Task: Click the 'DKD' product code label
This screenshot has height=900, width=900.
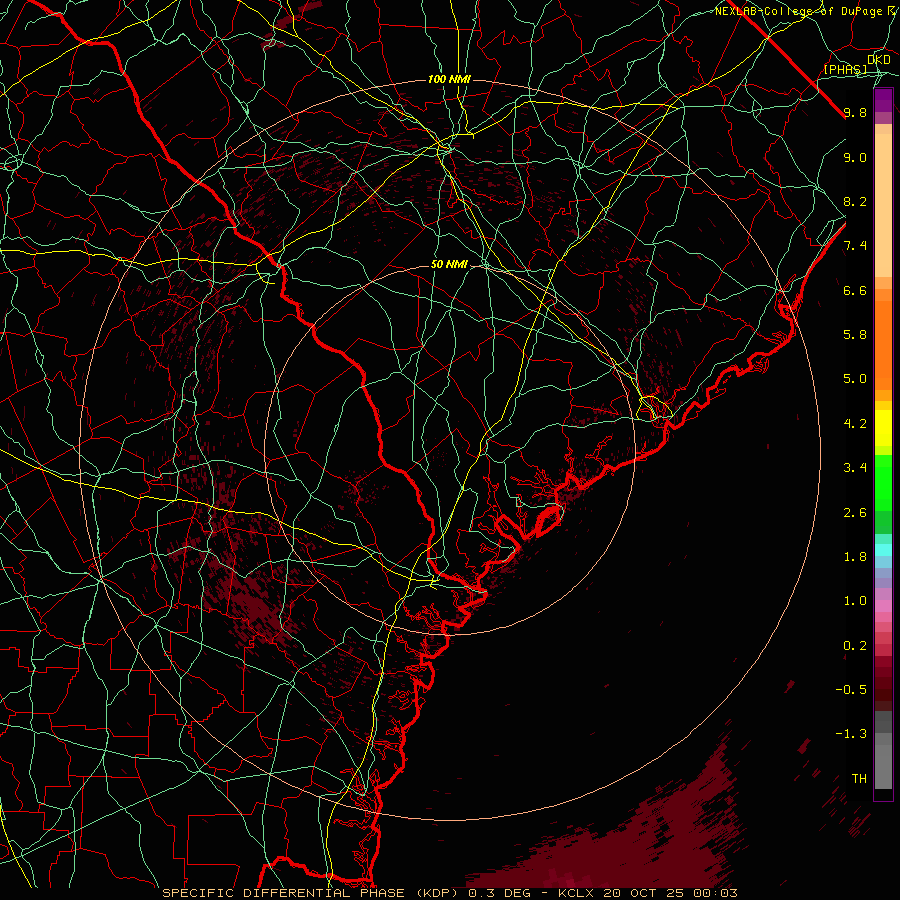Action: click(879, 60)
